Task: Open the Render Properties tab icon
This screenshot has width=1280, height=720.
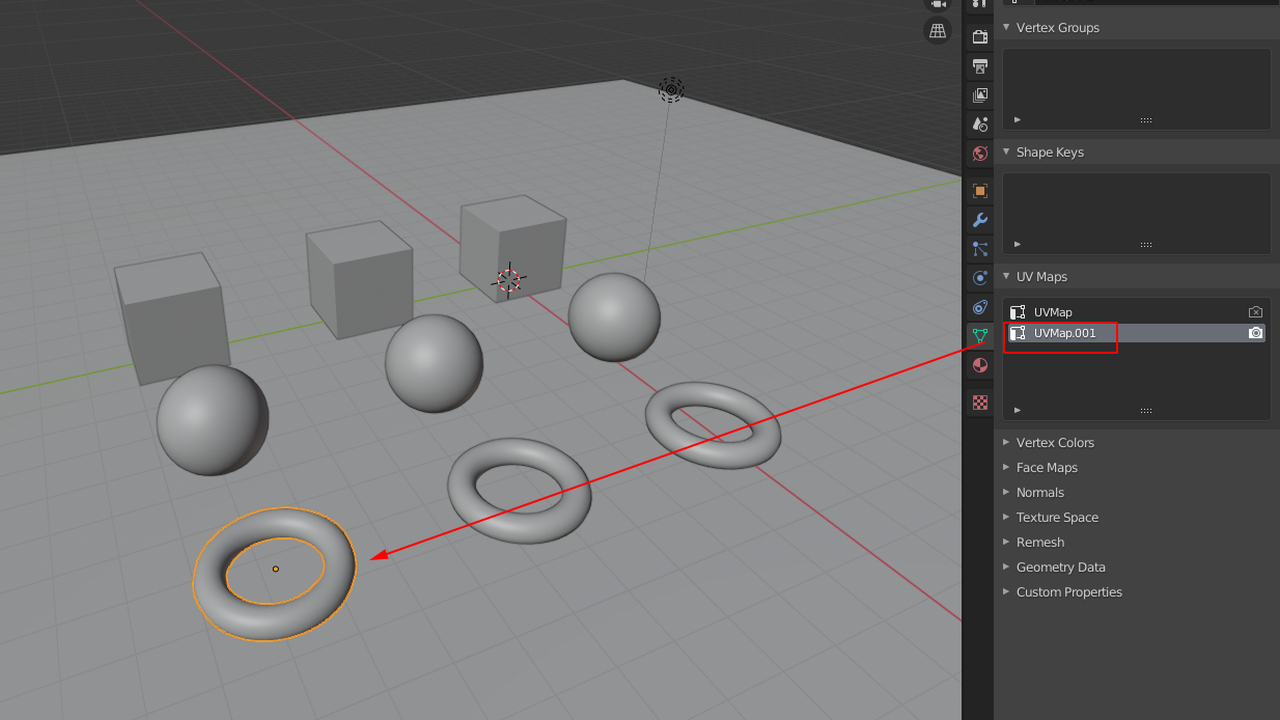Action: [979, 36]
